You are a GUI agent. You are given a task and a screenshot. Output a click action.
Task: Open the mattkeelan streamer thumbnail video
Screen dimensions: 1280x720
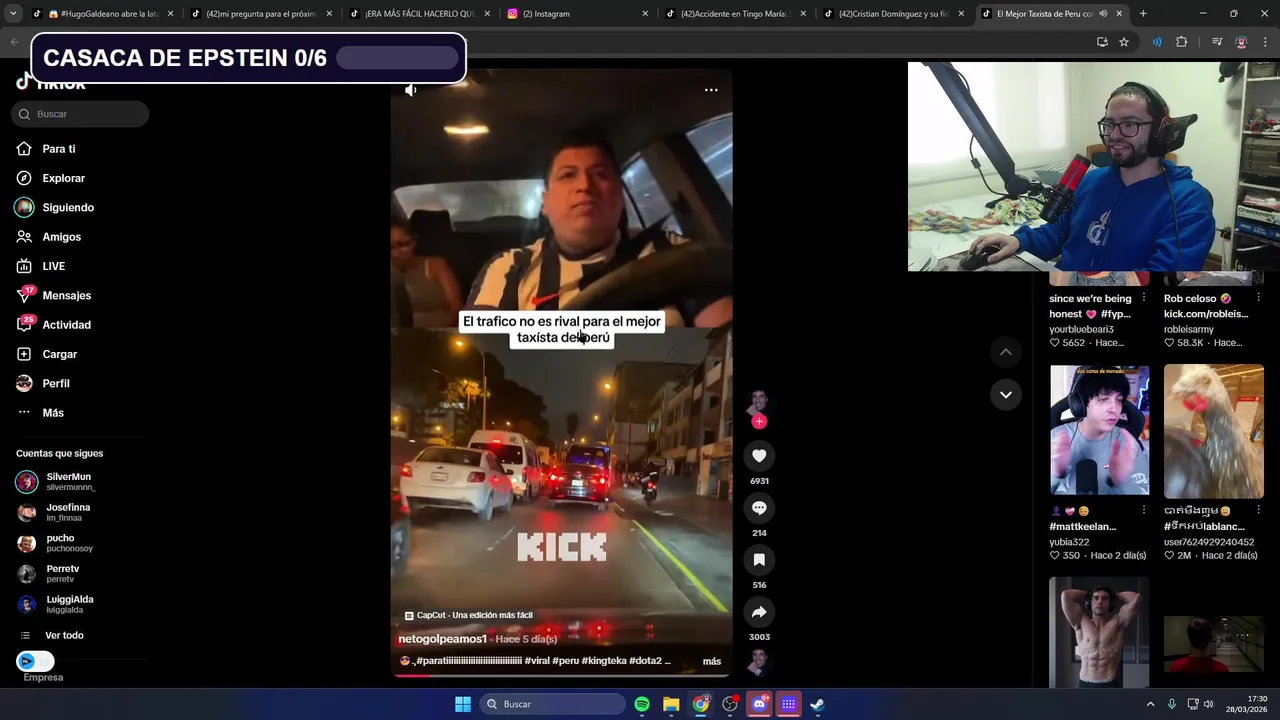coord(1099,431)
